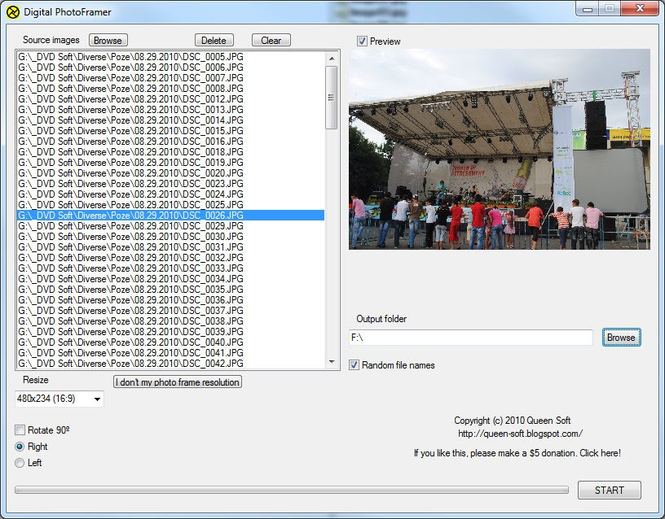Select DSC_0005.JPG in the source list
The width and height of the screenshot is (665, 519).
pos(130,58)
